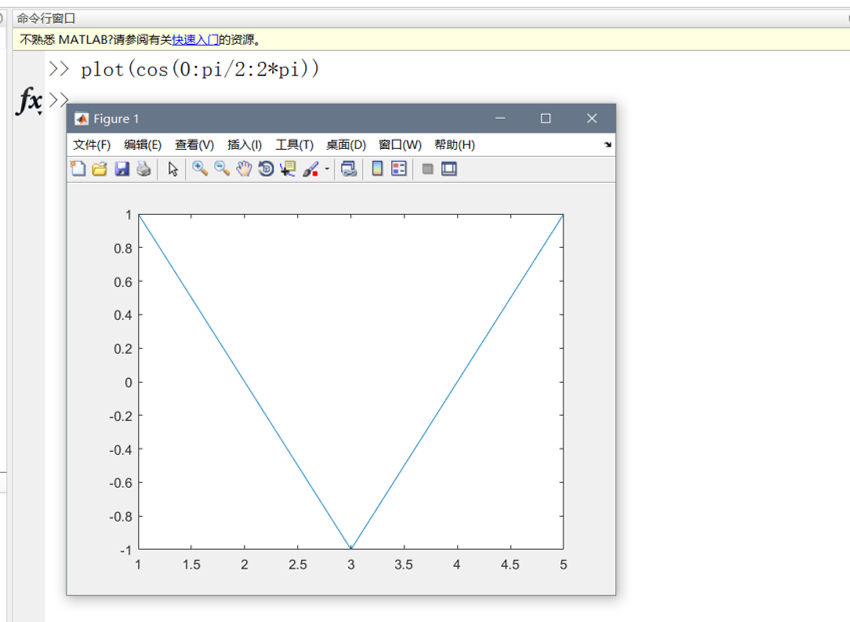
Task: Insert a legend with the toolbar icon
Action: (399, 169)
